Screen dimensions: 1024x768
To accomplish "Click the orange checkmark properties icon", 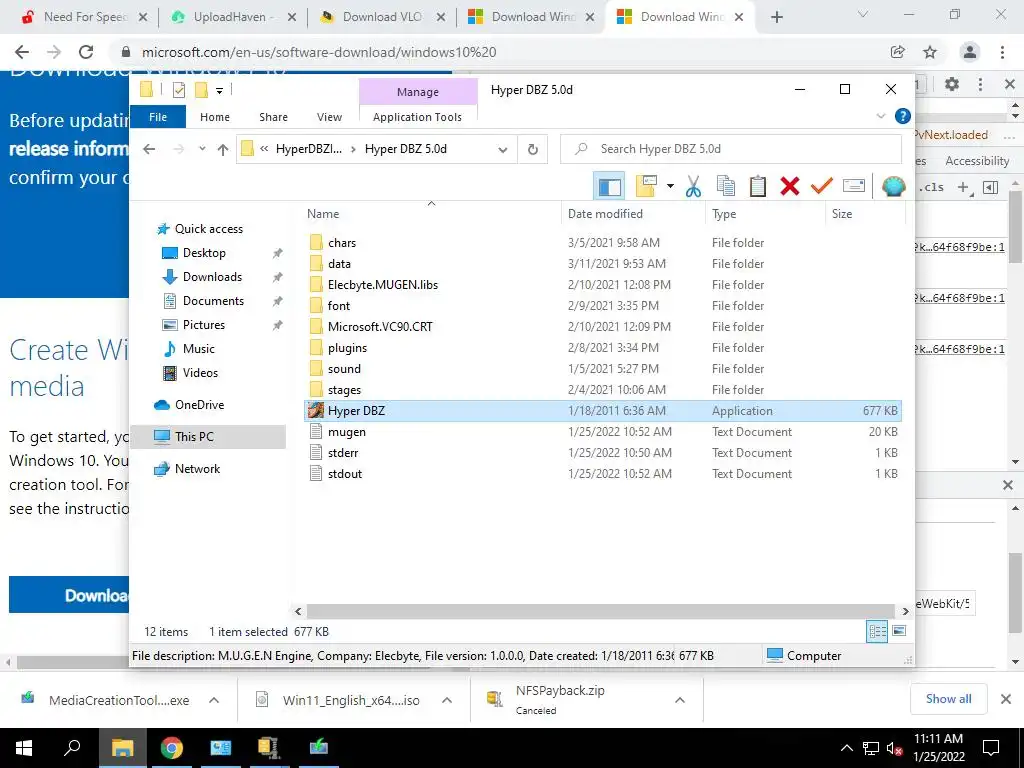I will pos(822,187).
